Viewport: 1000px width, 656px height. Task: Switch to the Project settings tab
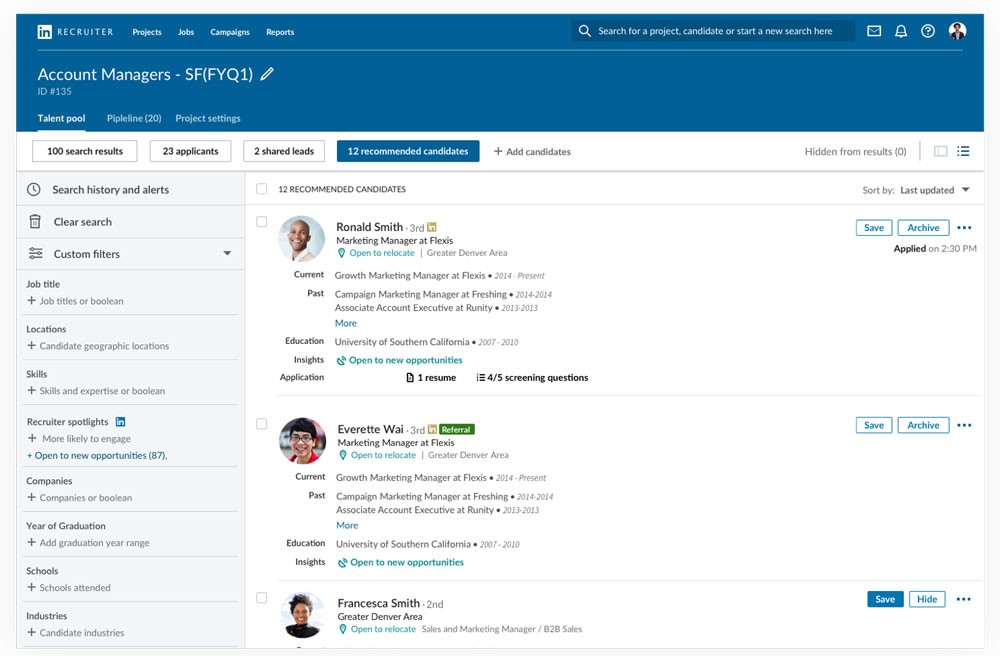[x=208, y=118]
